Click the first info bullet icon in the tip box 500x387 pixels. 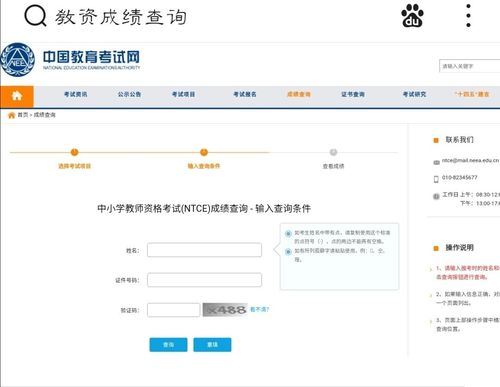pos(288,233)
